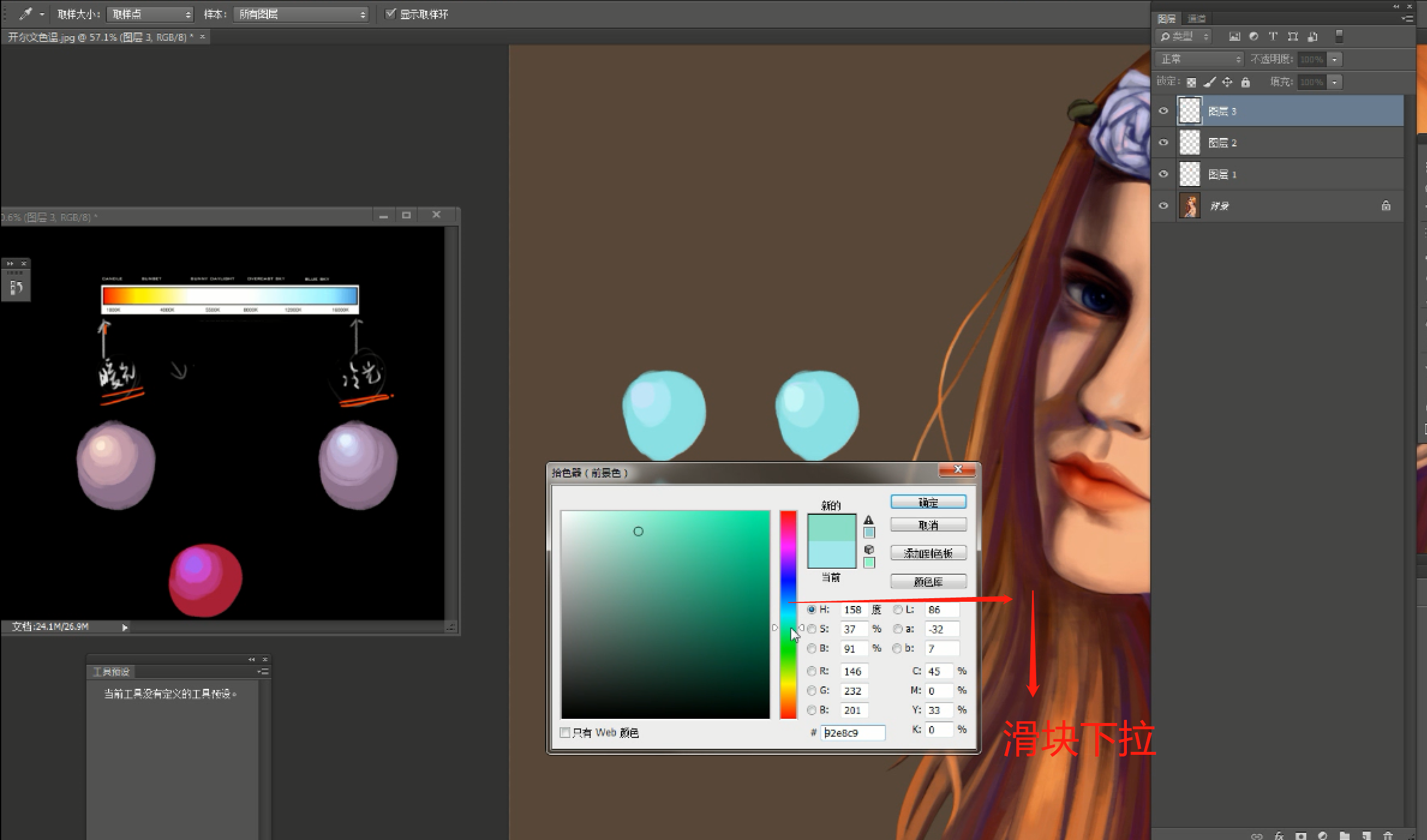
Task: Switch to the 通道 tab
Action: (1196, 19)
